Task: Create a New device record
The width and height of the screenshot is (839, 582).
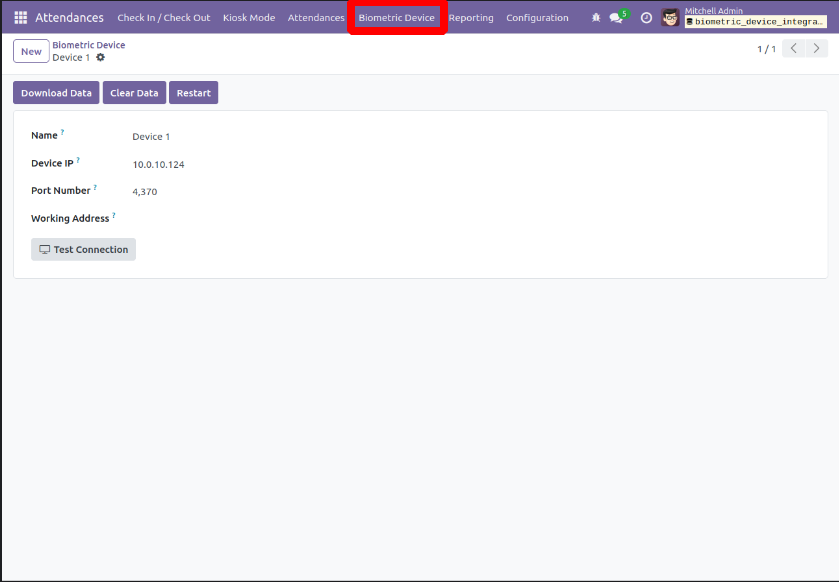Action: 31,51
